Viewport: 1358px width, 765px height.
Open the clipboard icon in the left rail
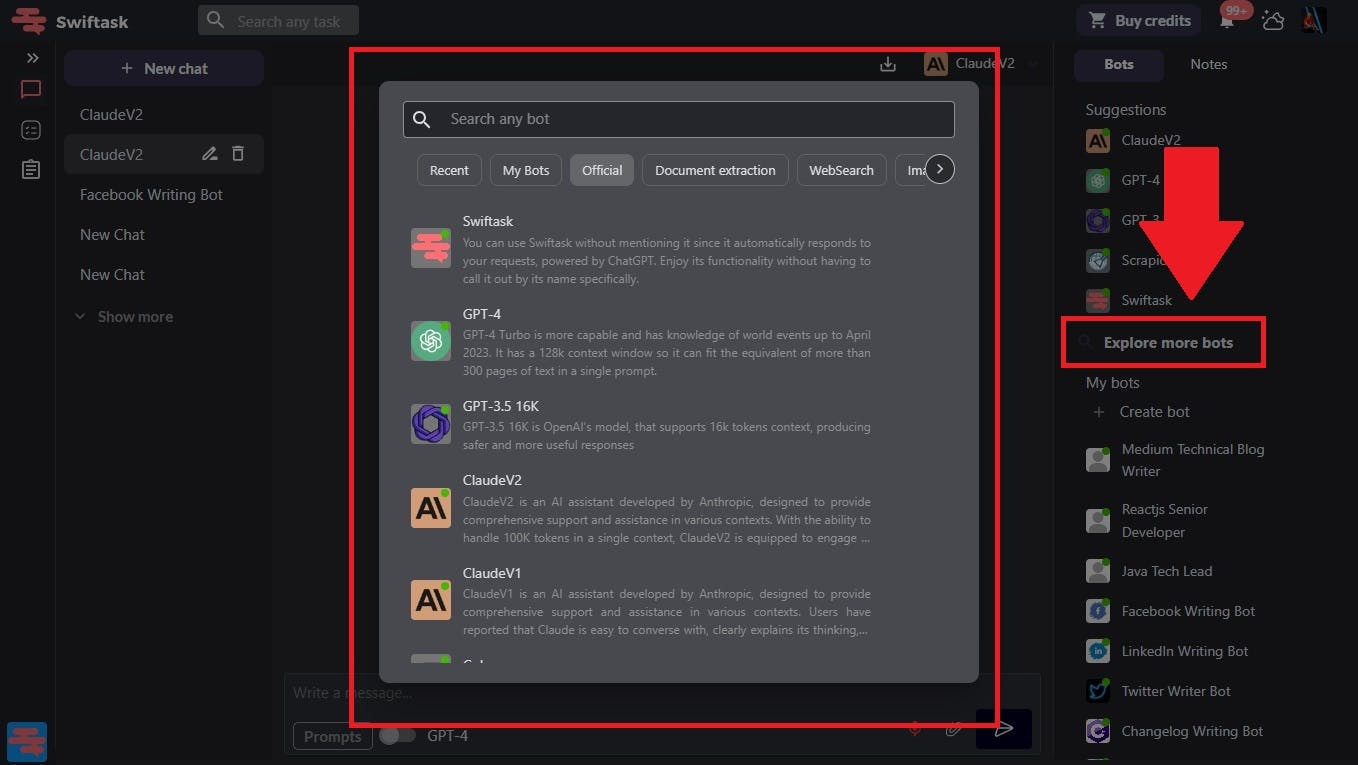[x=31, y=169]
